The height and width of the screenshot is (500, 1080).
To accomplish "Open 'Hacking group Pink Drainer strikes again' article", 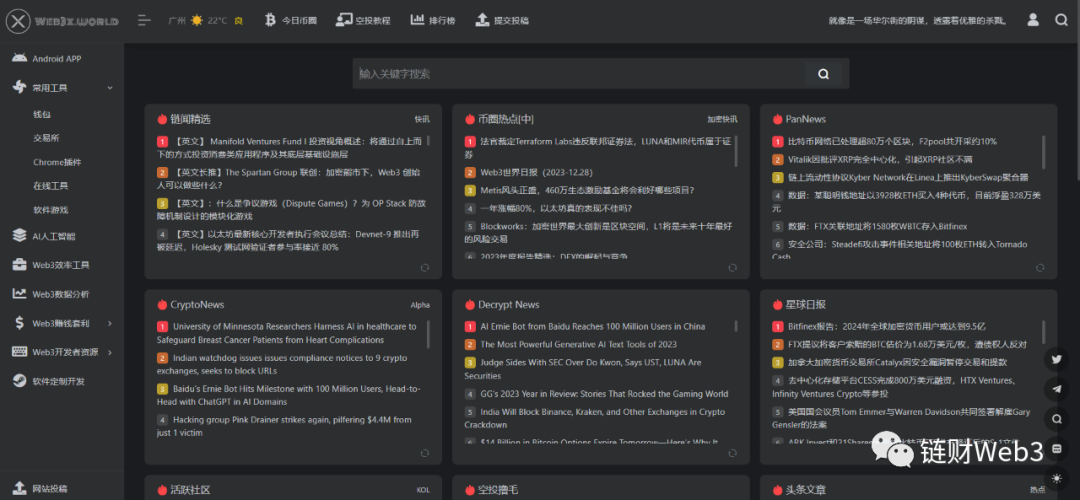I will [284, 426].
